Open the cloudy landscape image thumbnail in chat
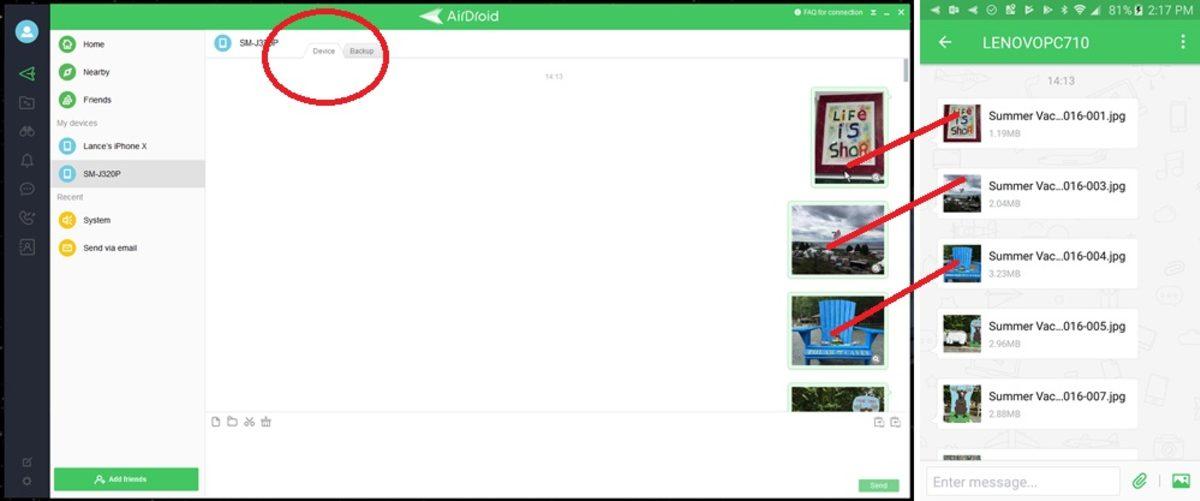The height and width of the screenshot is (501, 1200). (838, 239)
